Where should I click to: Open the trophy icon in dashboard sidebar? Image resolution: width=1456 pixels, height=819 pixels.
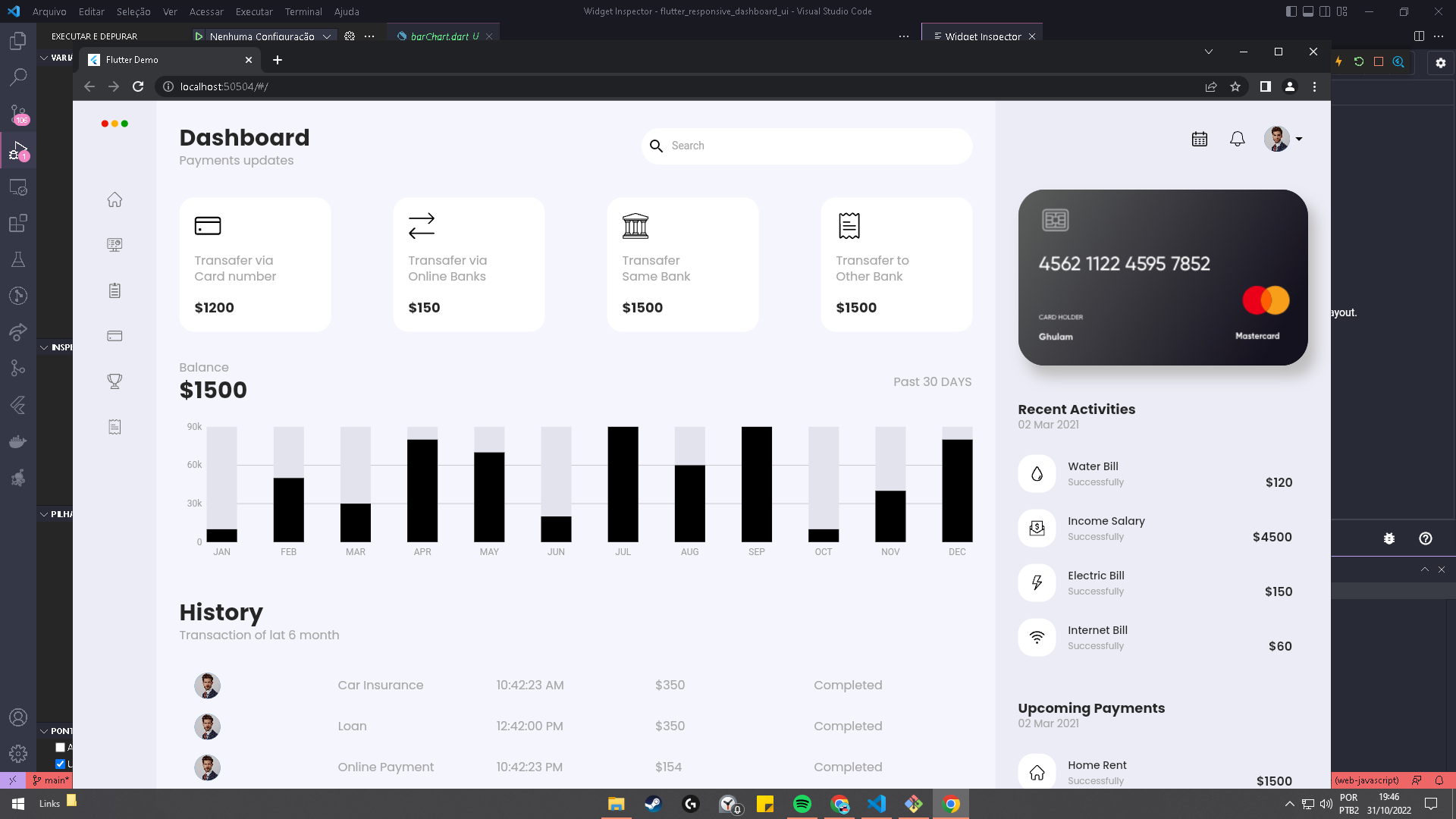[x=115, y=381]
